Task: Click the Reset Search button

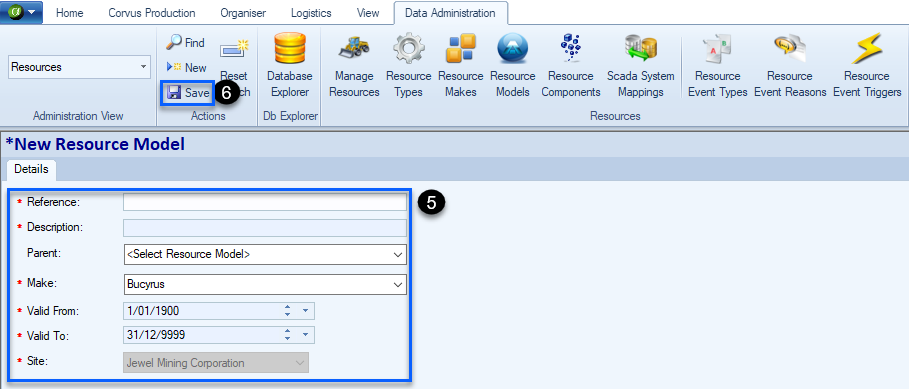Action: click(x=234, y=67)
